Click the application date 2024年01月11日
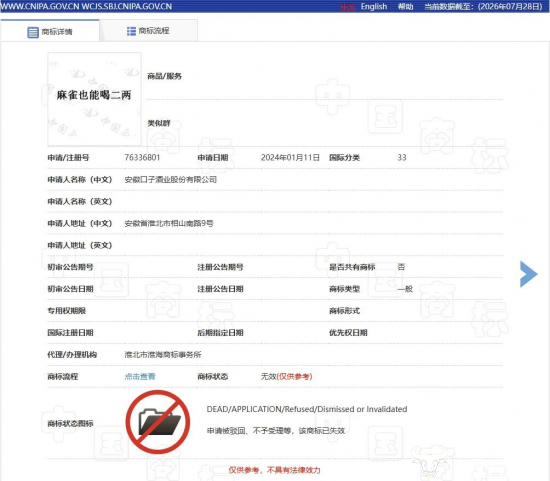 290,158
